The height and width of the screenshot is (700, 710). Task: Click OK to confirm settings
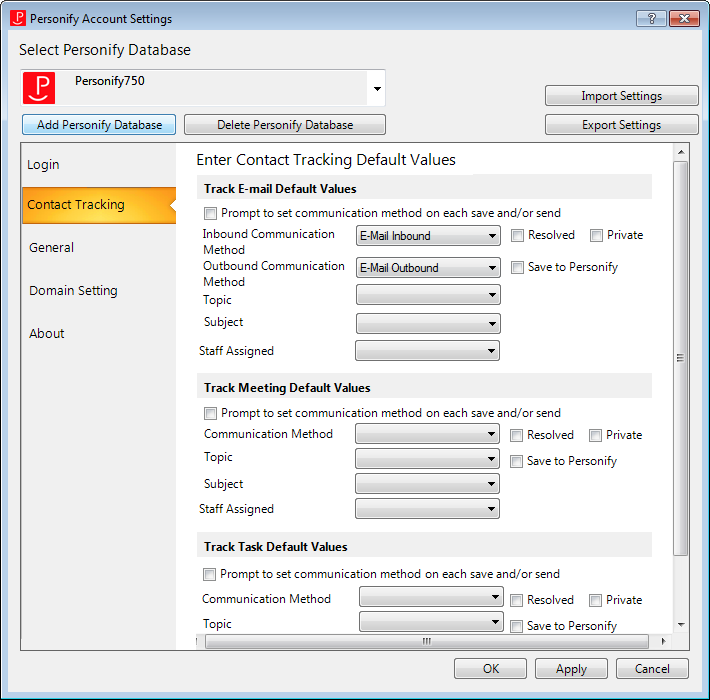click(490, 669)
